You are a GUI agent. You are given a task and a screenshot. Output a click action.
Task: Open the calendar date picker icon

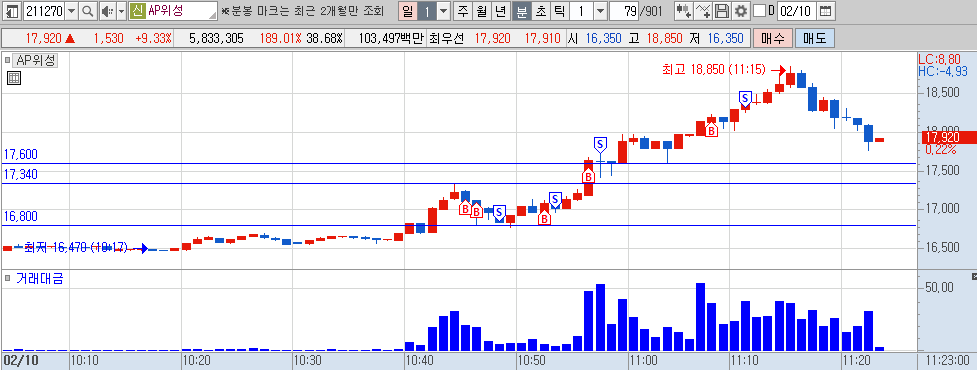(825, 11)
